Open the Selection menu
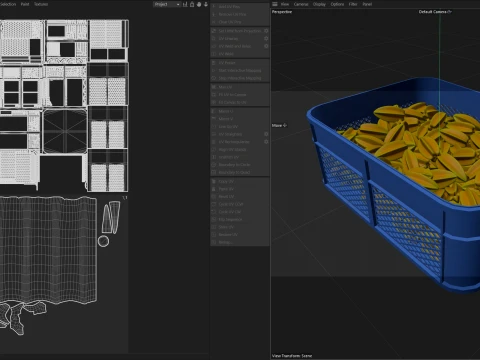480x360 pixels. point(8,4)
